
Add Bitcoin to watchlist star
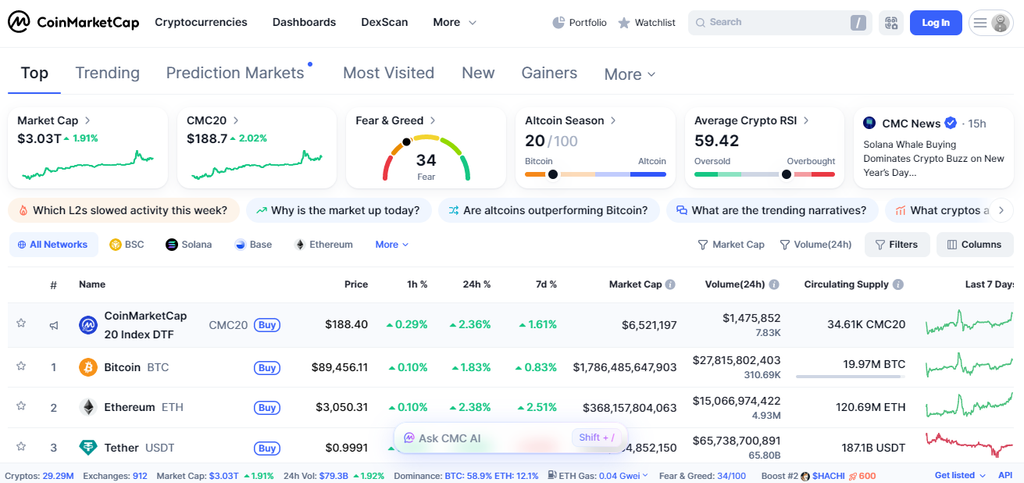tap(21, 366)
